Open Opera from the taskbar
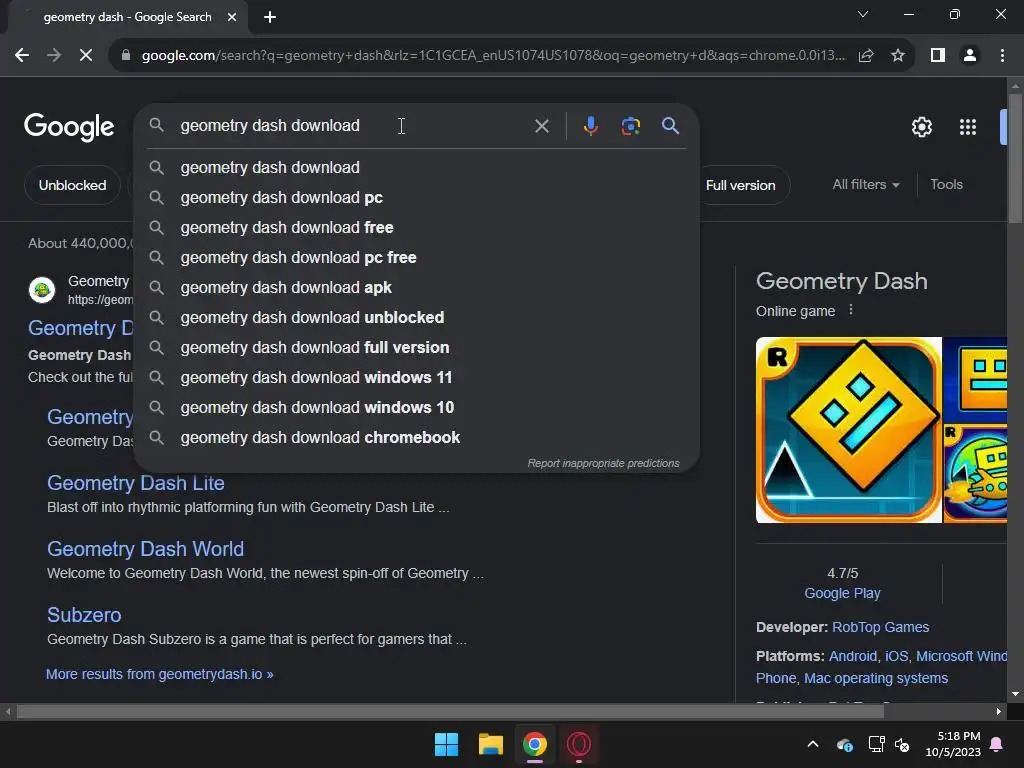The width and height of the screenshot is (1024, 768). point(579,744)
